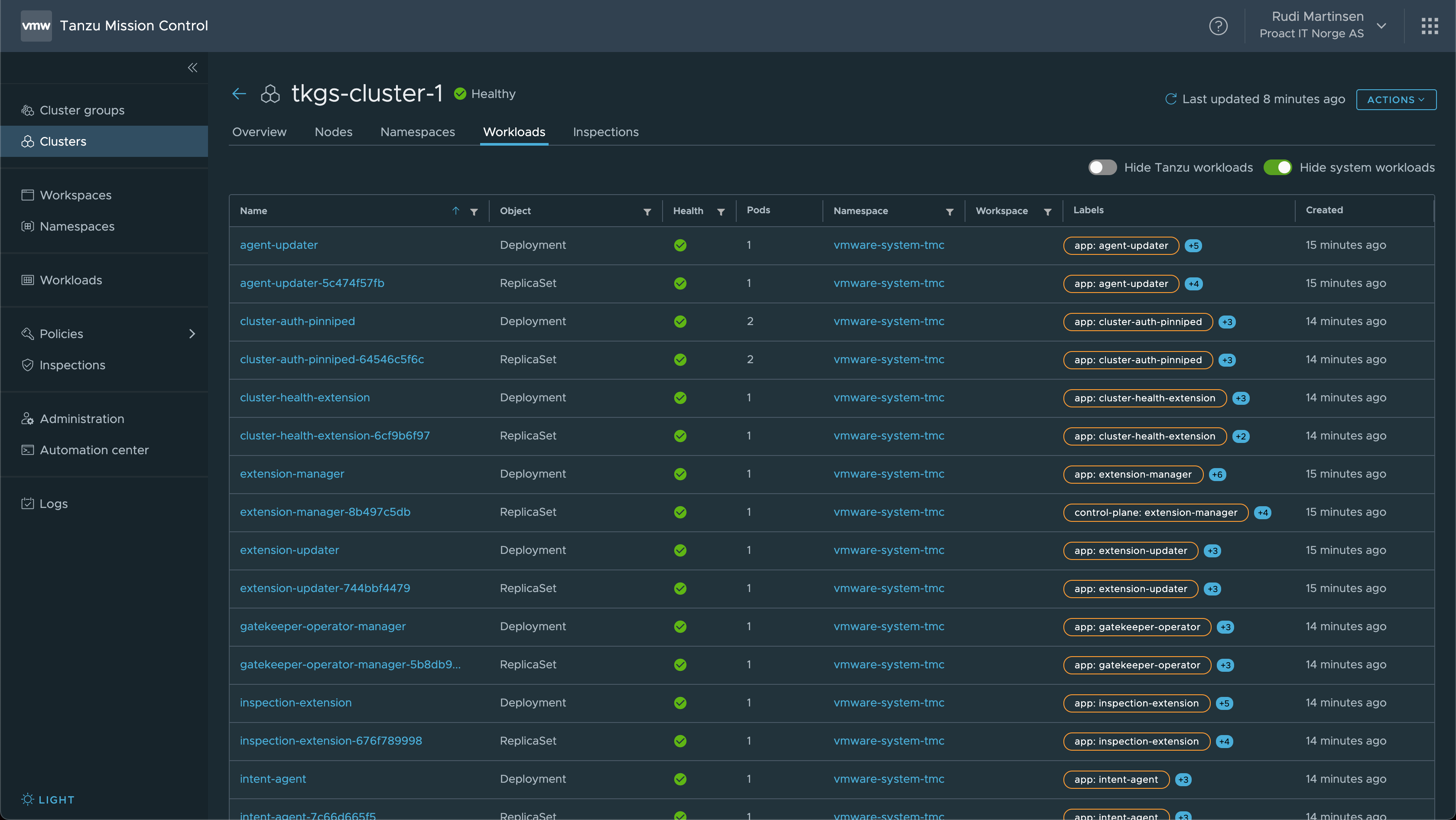The width and height of the screenshot is (1456, 820).
Task: Open the cluster Inspections tab
Action: [x=605, y=132]
